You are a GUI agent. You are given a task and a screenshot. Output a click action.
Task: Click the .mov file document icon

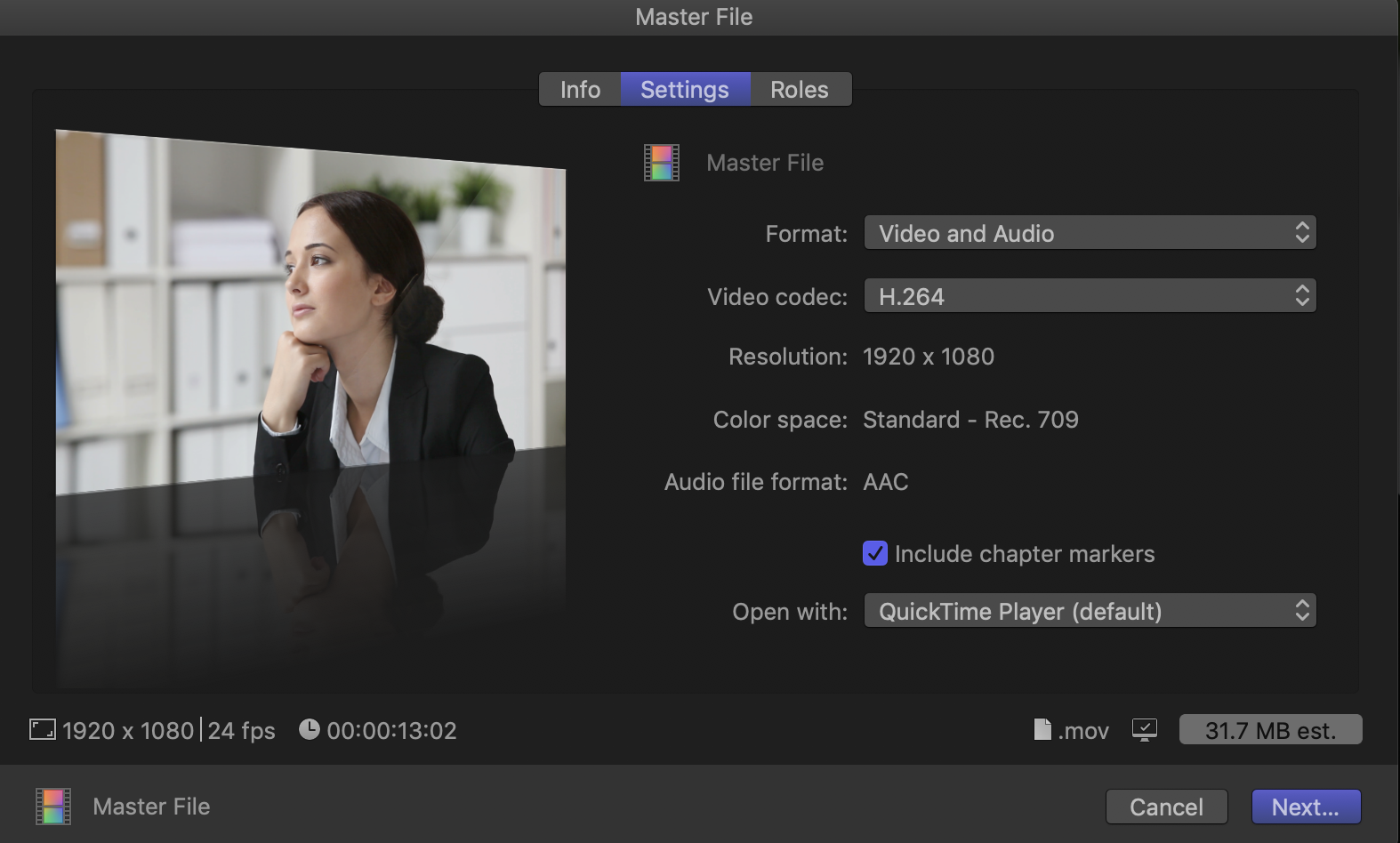1042,729
